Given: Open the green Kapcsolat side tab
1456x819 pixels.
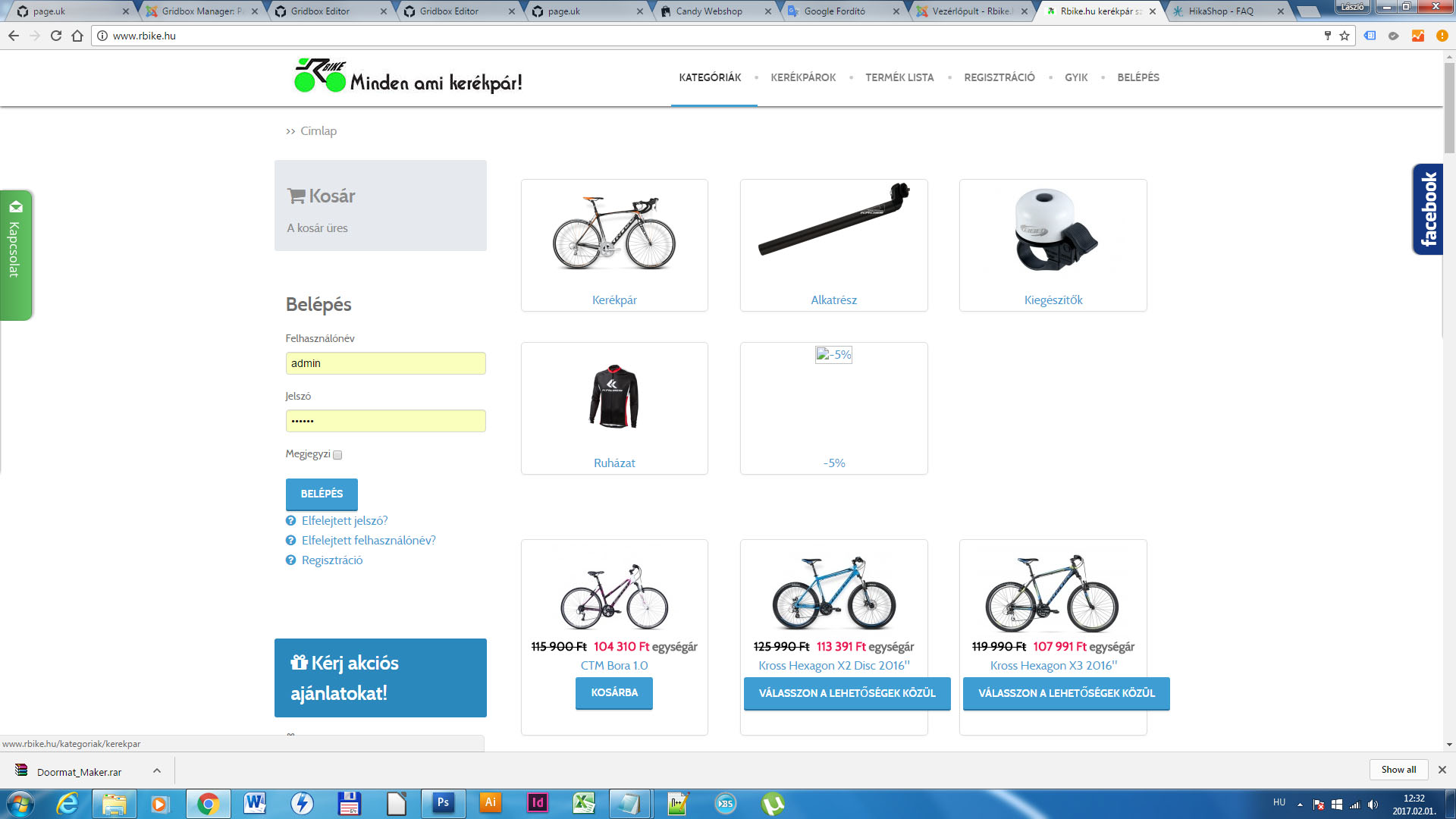Looking at the screenshot, I should [x=15, y=254].
